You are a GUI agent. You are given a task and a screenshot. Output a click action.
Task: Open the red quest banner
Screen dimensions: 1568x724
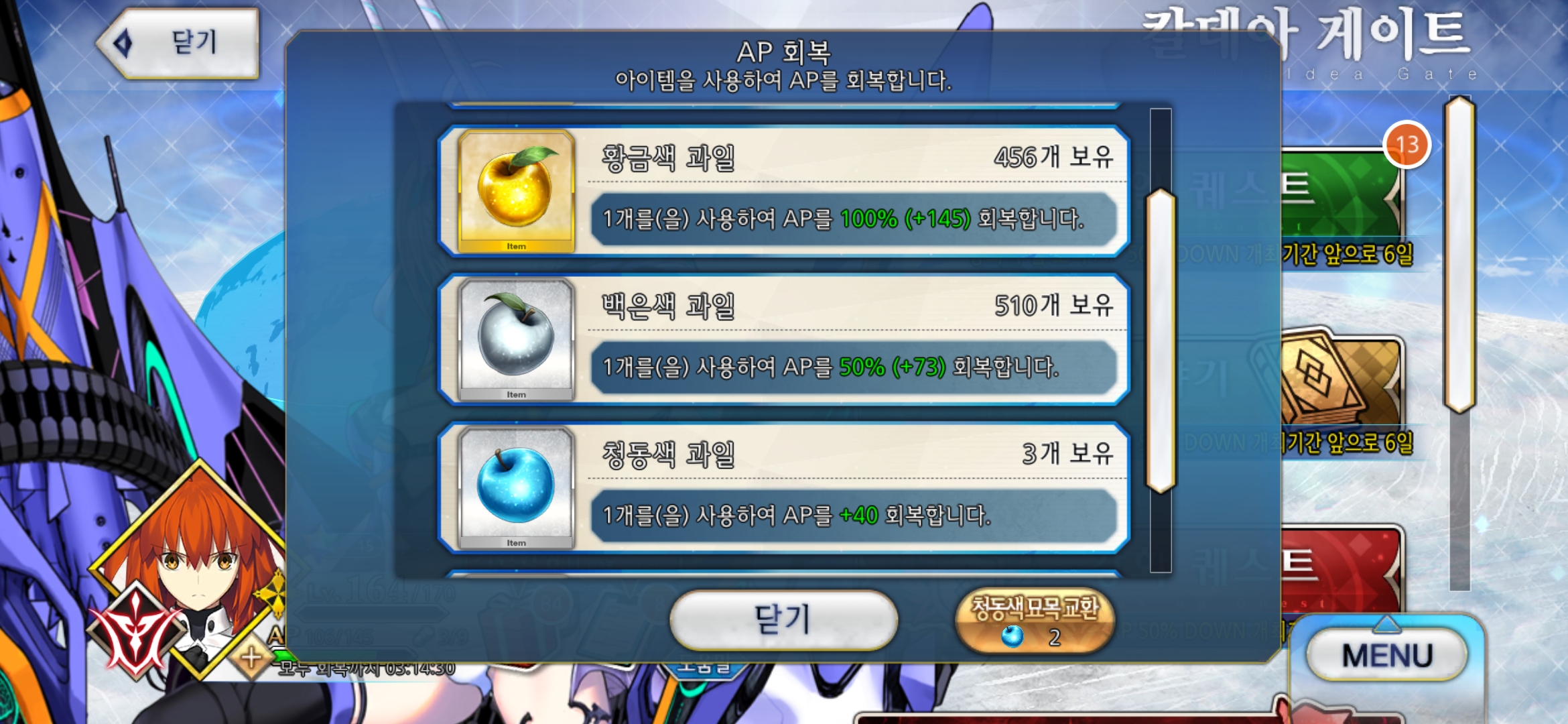(x=1340, y=570)
